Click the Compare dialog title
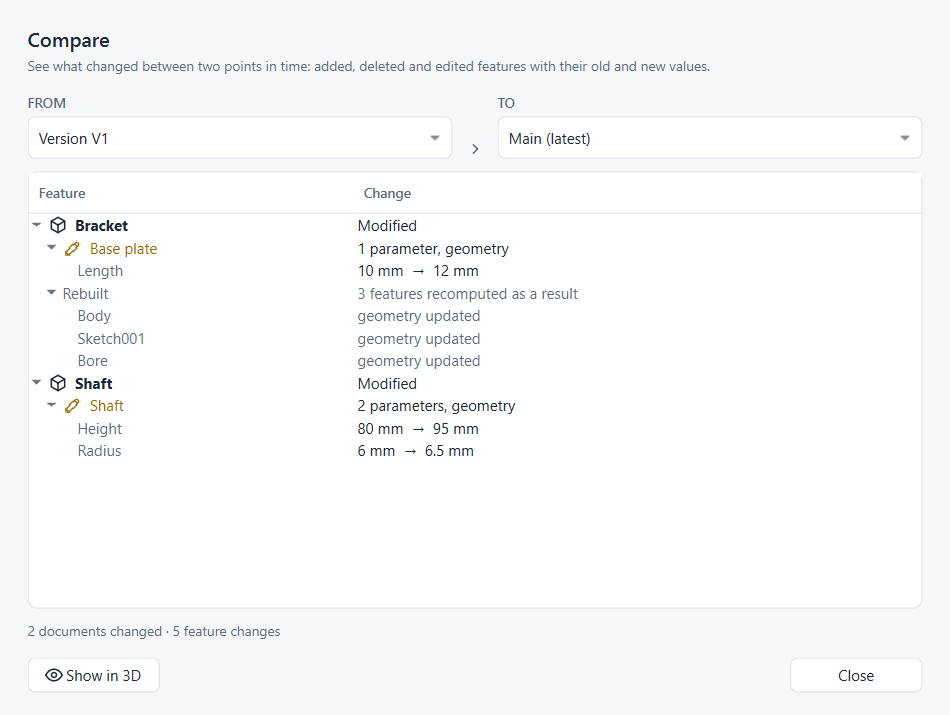Image resolution: width=950 pixels, height=715 pixels. (x=68, y=41)
